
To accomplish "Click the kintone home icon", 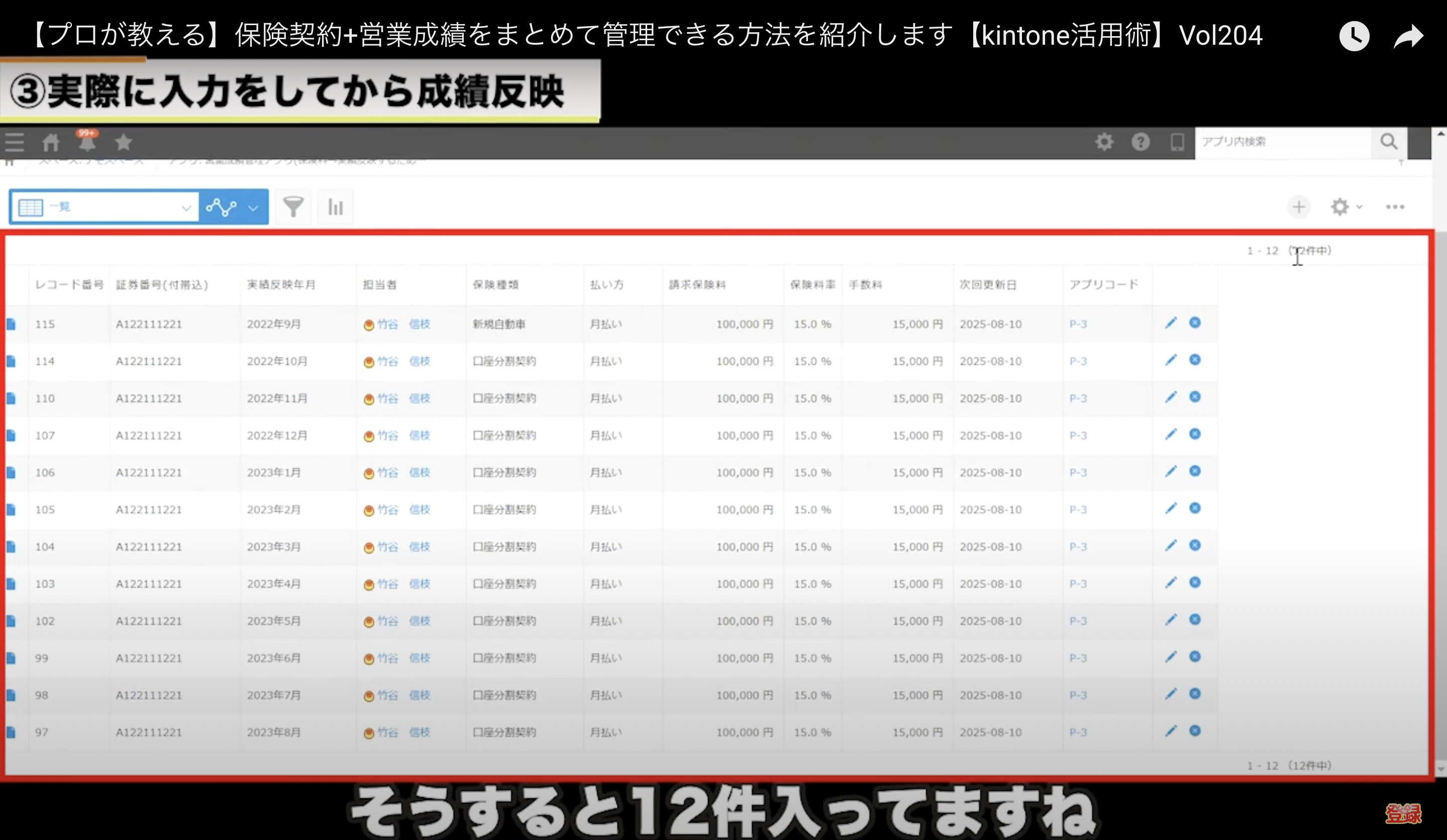I will pyautogui.click(x=51, y=142).
